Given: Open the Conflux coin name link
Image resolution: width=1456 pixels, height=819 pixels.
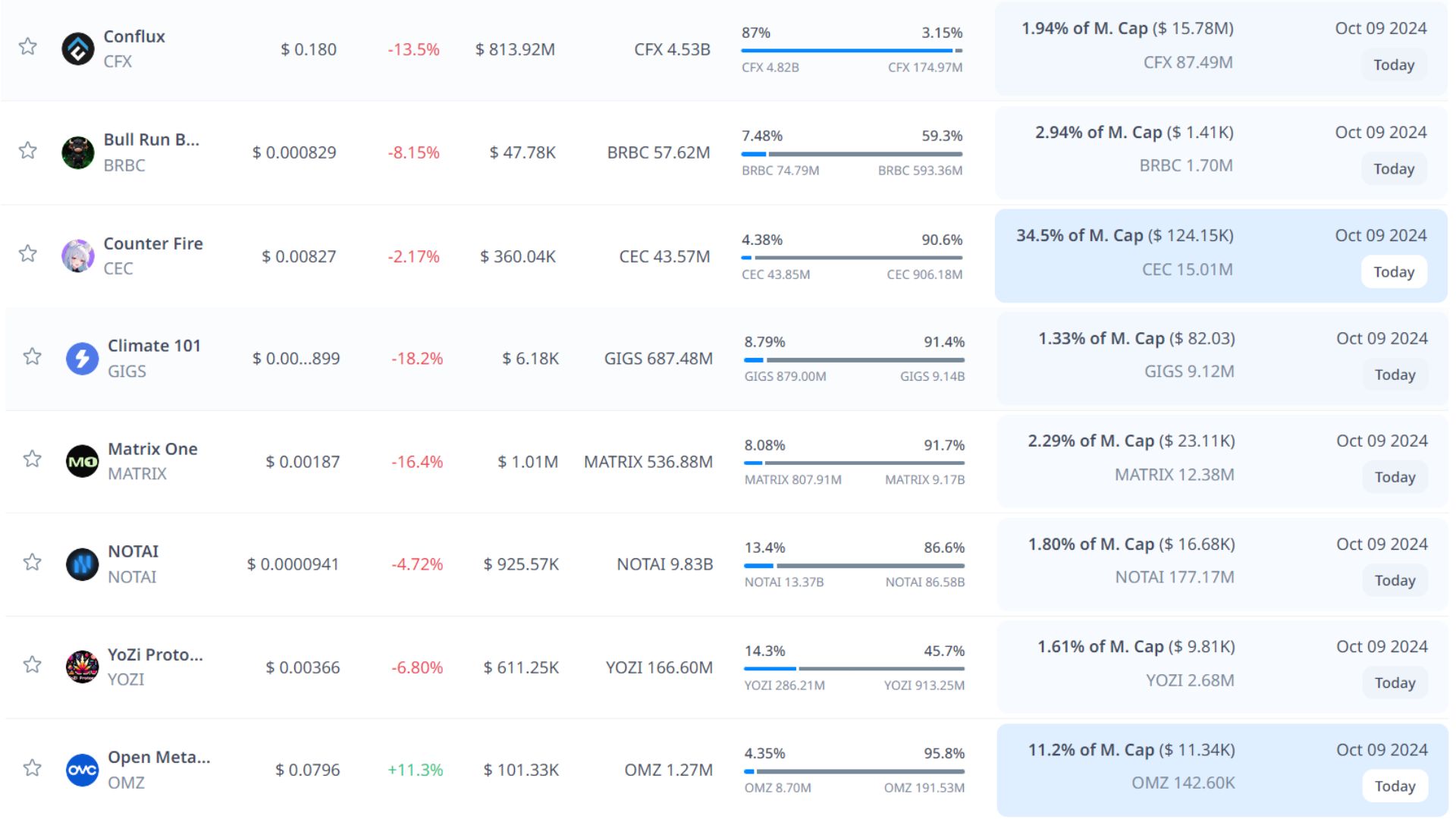Looking at the screenshot, I should point(134,36).
